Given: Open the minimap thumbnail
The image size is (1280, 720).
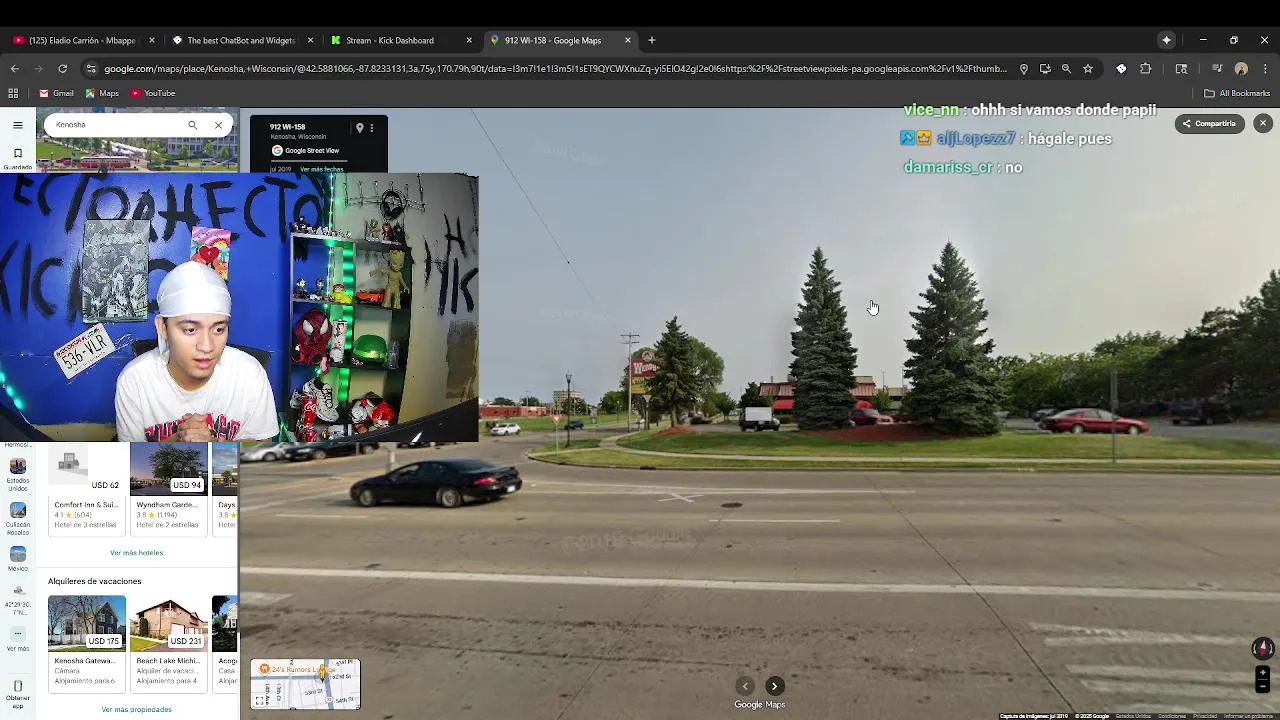Looking at the screenshot, I should pyautogui.click(x=305, y=684).
